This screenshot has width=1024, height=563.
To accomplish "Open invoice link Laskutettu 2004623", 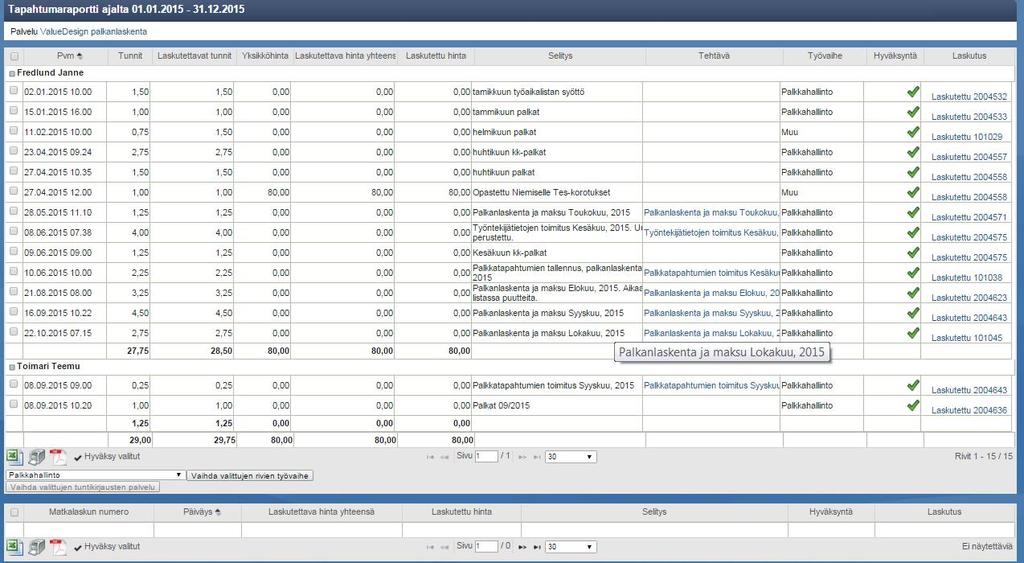I will tap(969, 297).
